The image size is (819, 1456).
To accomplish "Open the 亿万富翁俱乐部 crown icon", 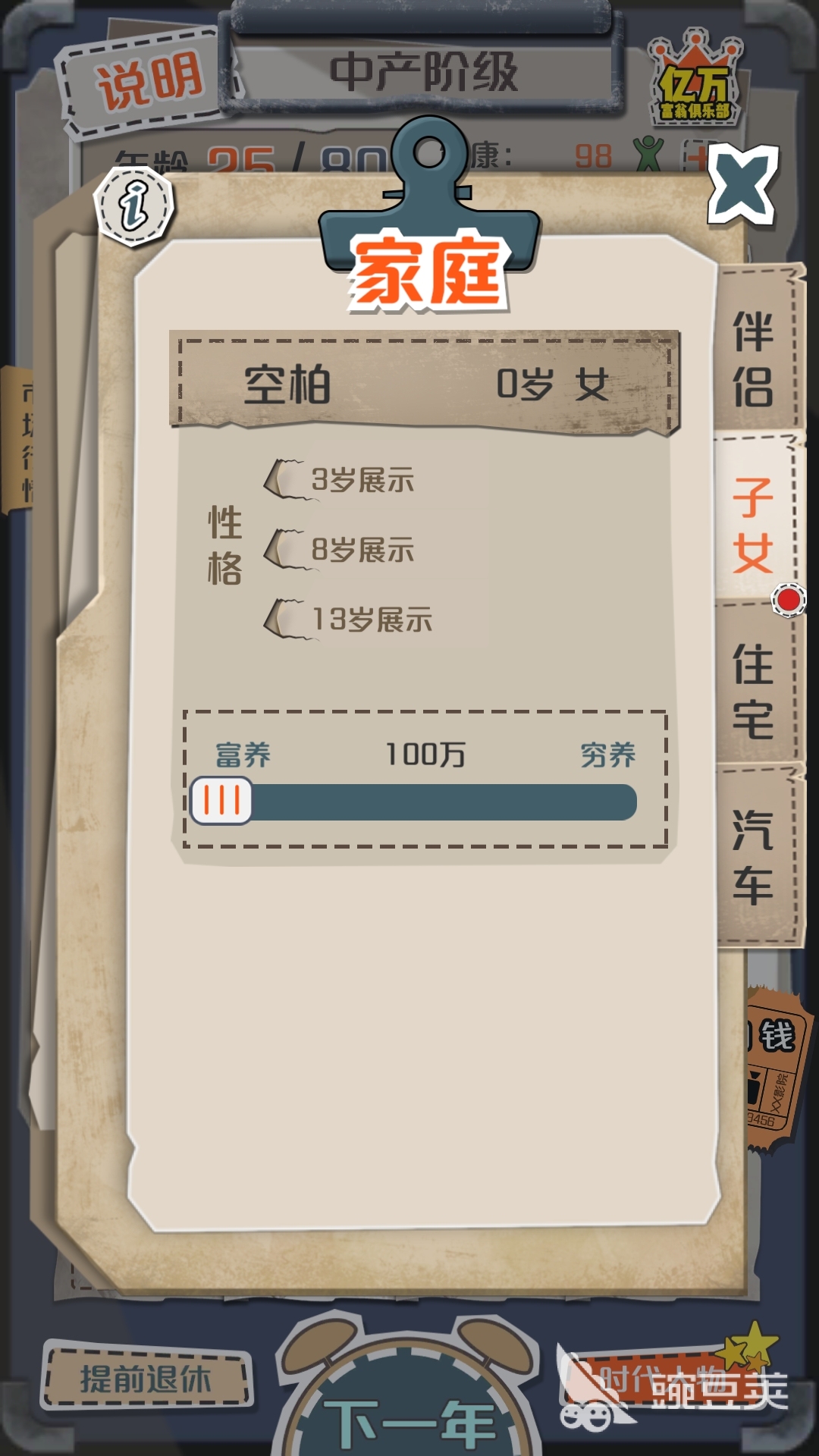I will [x=695, y=80].
